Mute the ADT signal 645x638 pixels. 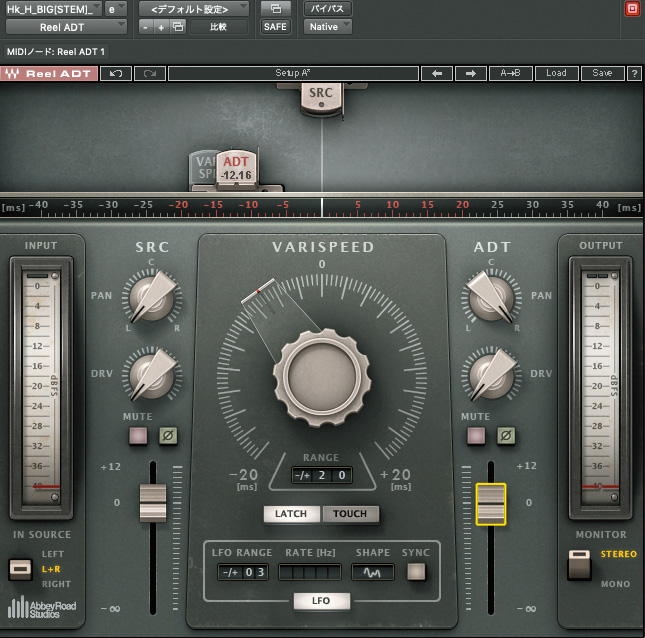coord(476,436)
